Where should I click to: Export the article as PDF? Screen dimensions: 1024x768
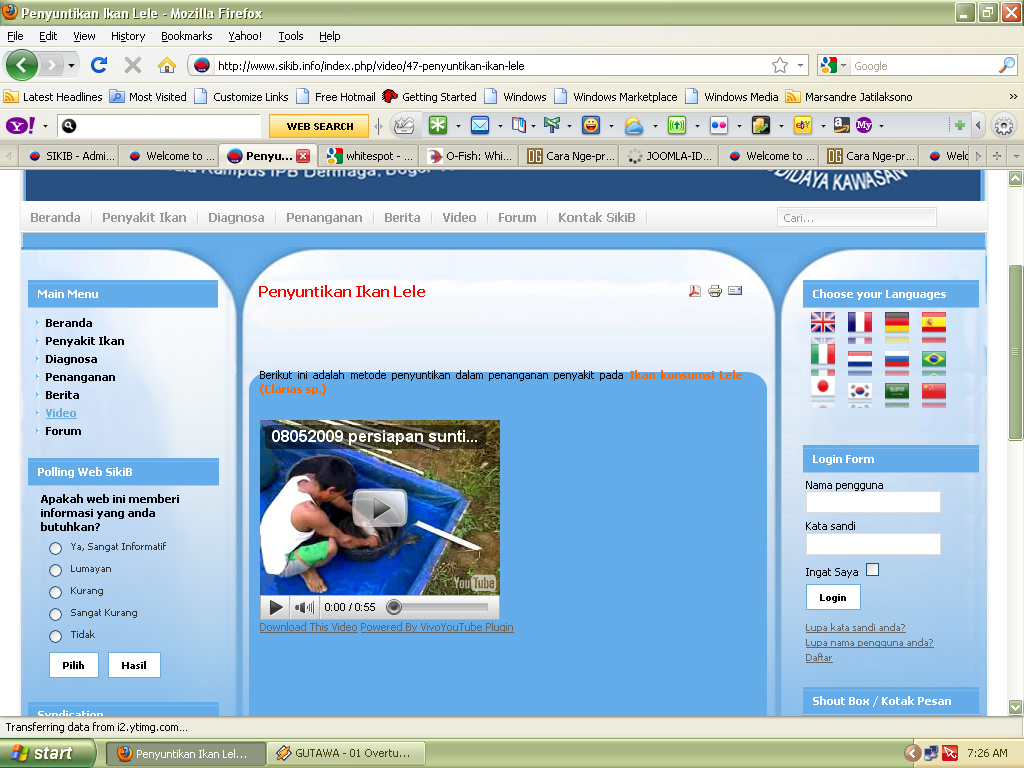tap(694, 291)
